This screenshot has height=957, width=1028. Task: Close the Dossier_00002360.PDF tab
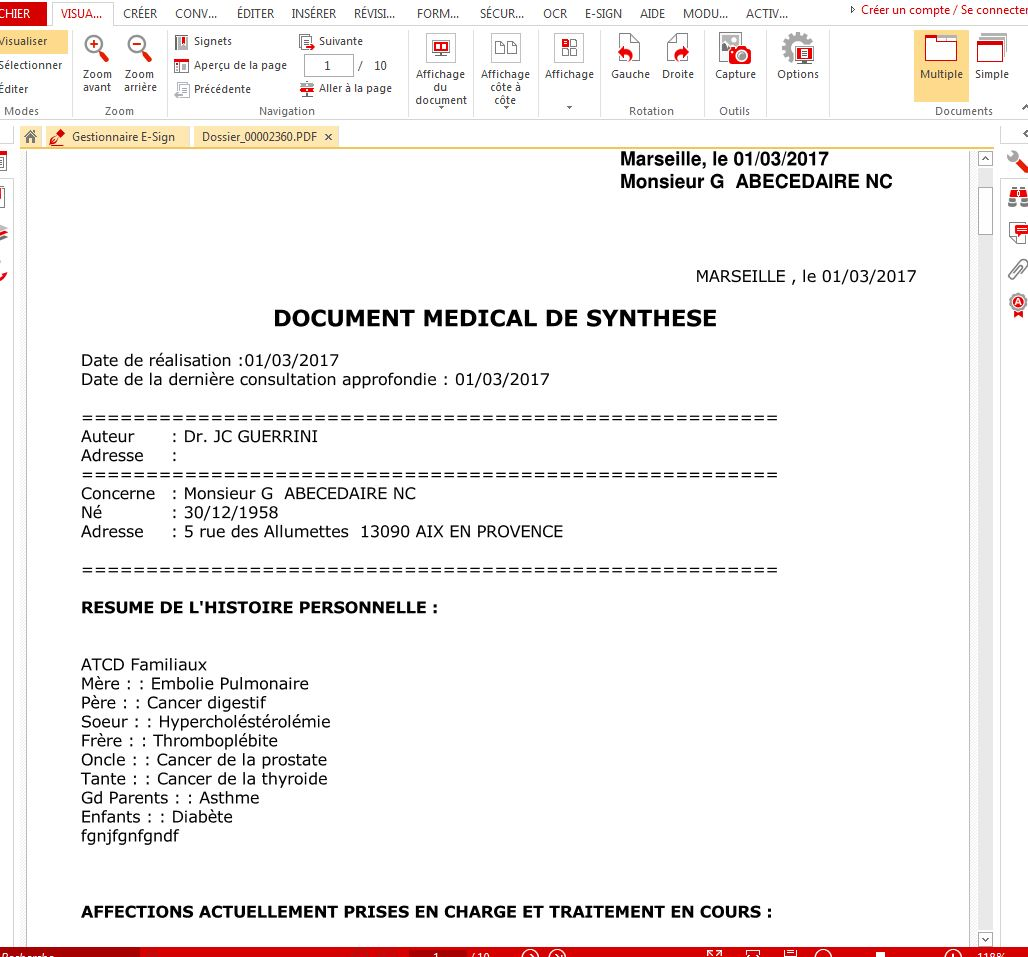click(328, 136)
